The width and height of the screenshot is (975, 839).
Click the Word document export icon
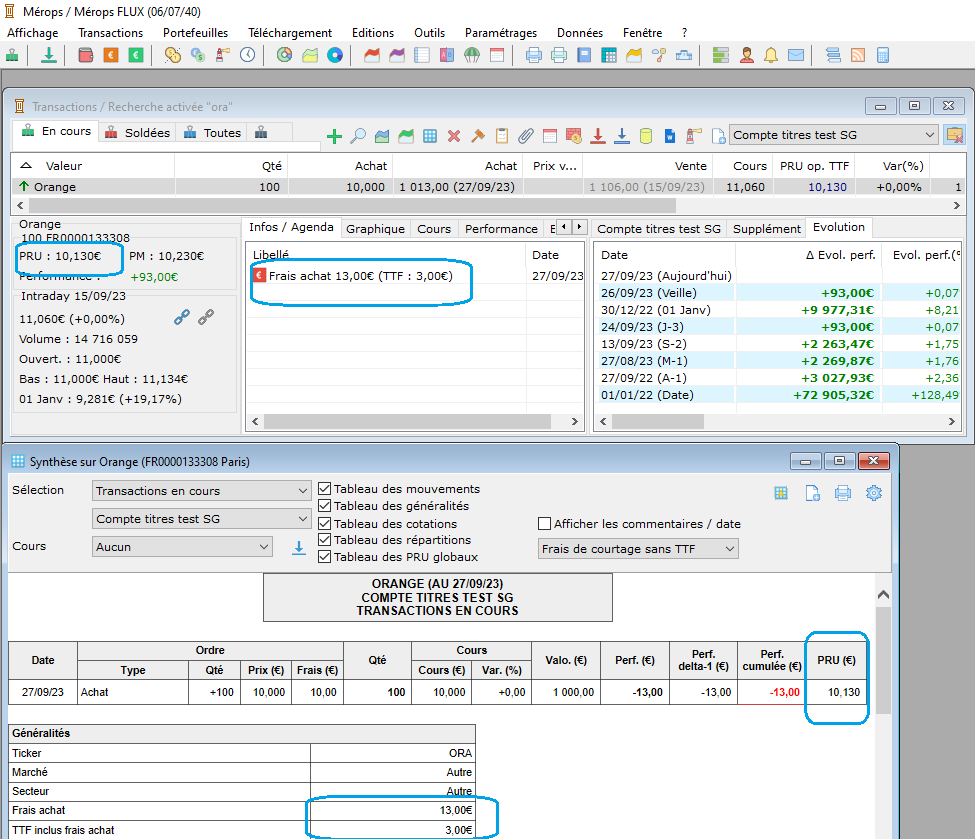[670, 136]
